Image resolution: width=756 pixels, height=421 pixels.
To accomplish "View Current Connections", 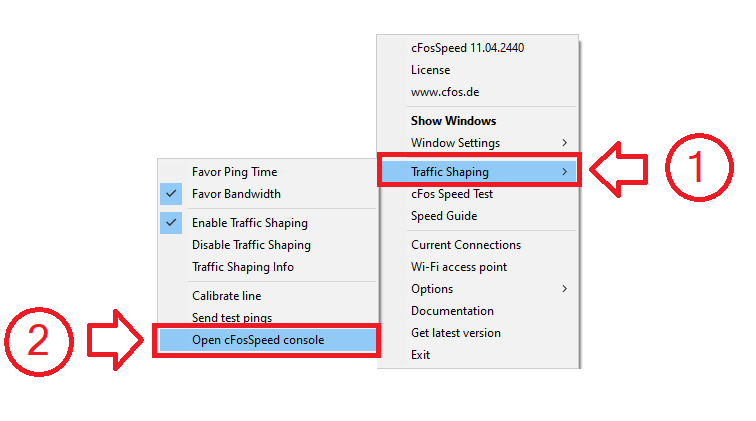I will pyautogui.click(x=465, y=245).
